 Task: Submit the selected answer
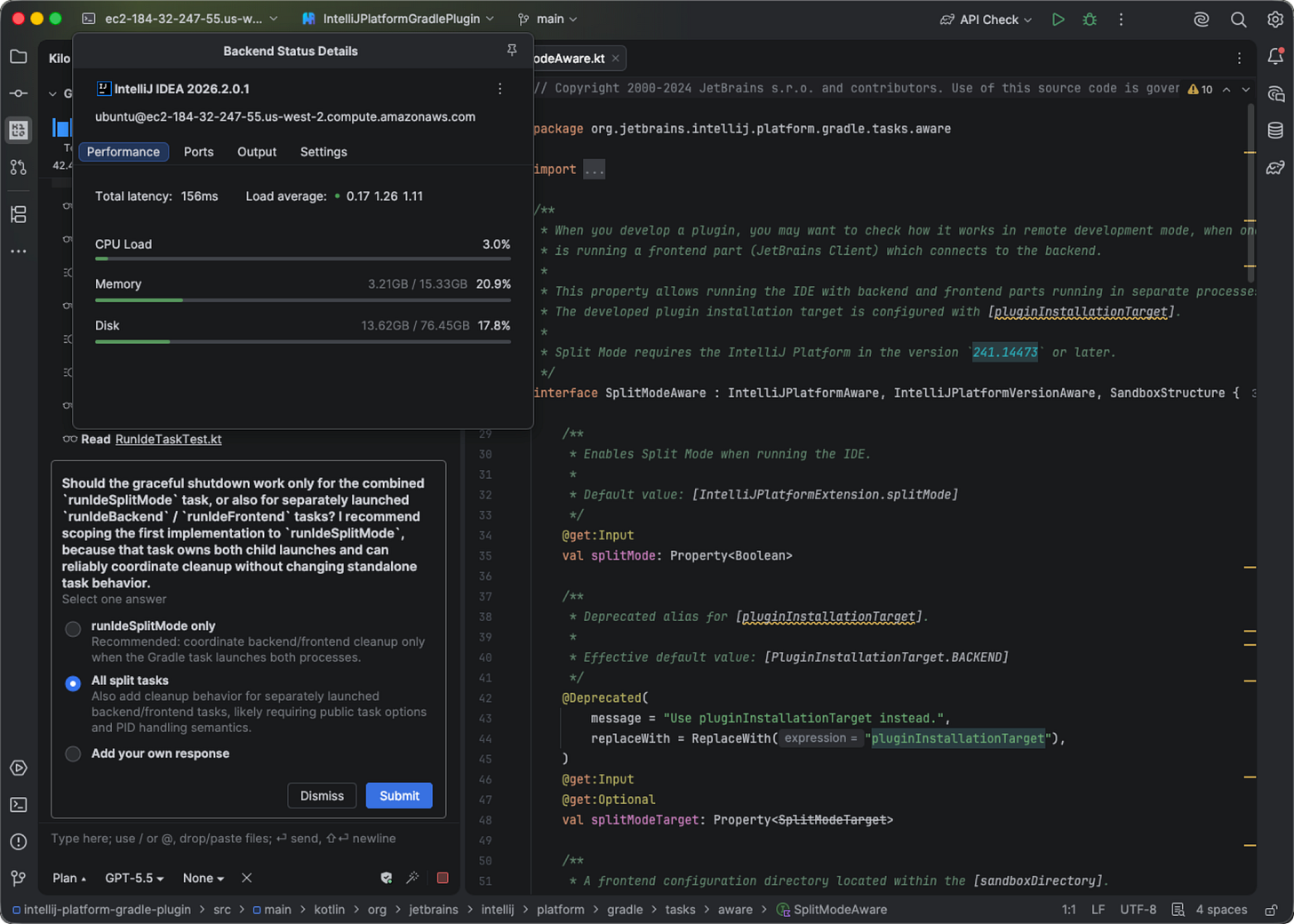click(399, 796)
